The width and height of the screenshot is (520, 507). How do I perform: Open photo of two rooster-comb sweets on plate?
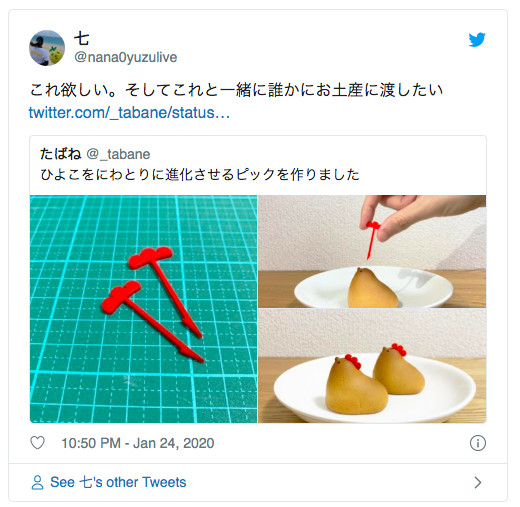(372, 366)
